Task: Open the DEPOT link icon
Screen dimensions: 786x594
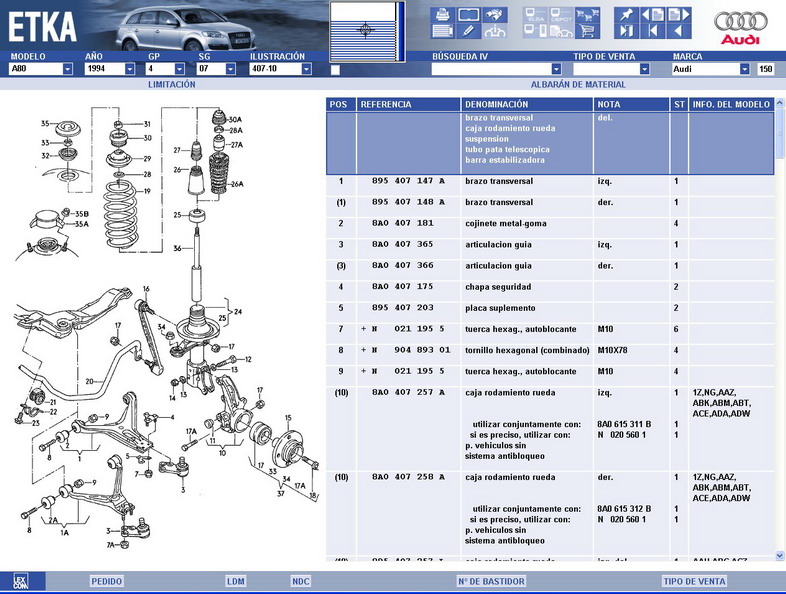Action: pos(561,15)
